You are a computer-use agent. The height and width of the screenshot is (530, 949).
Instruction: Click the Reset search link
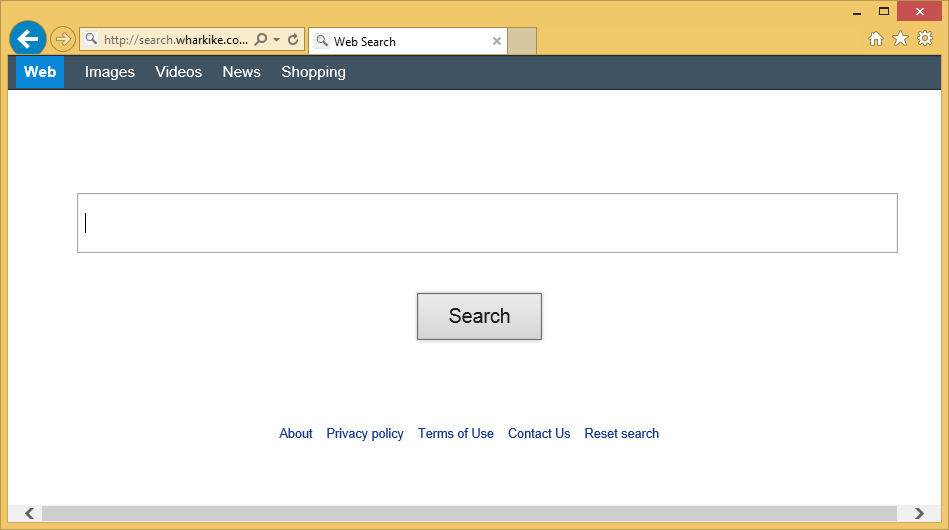point(621,433)
